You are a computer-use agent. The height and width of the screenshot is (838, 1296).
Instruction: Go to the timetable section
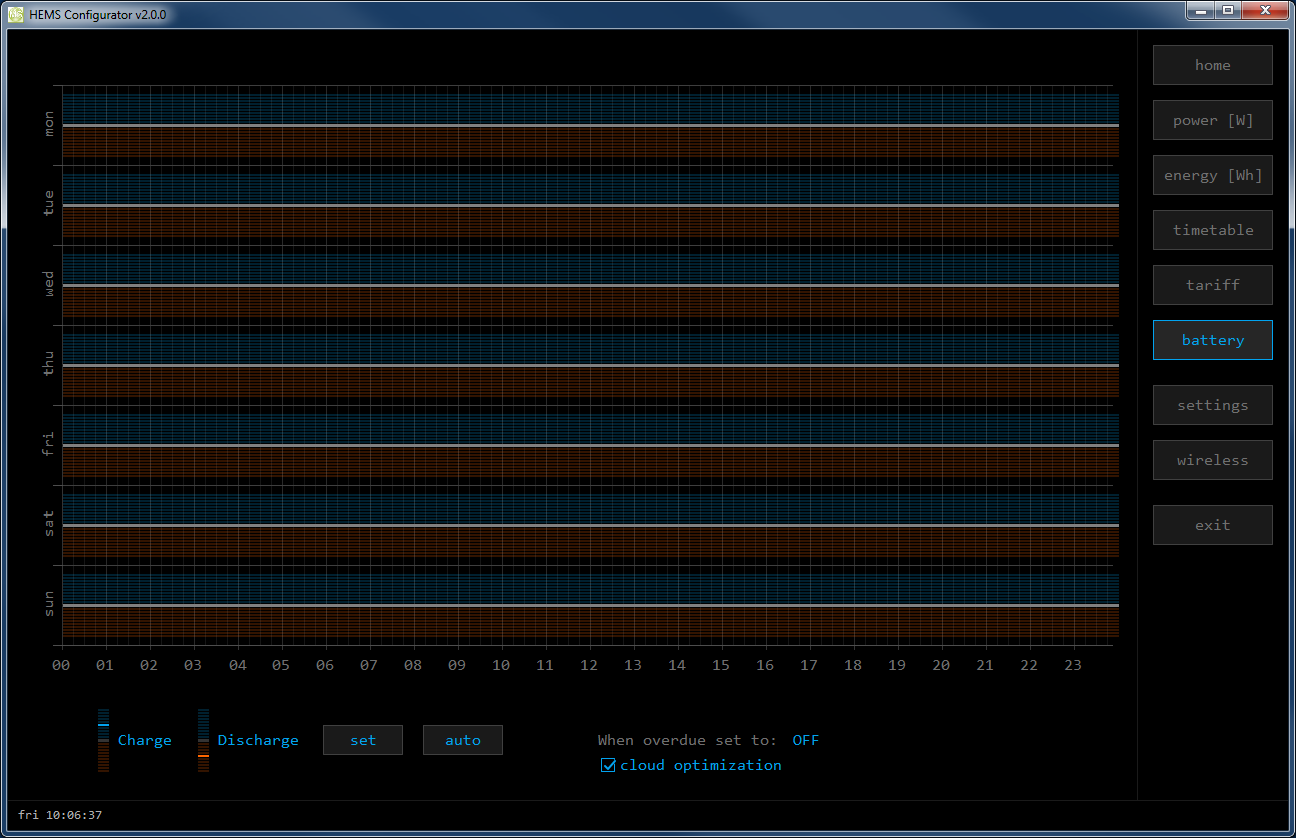point(1212,230)
